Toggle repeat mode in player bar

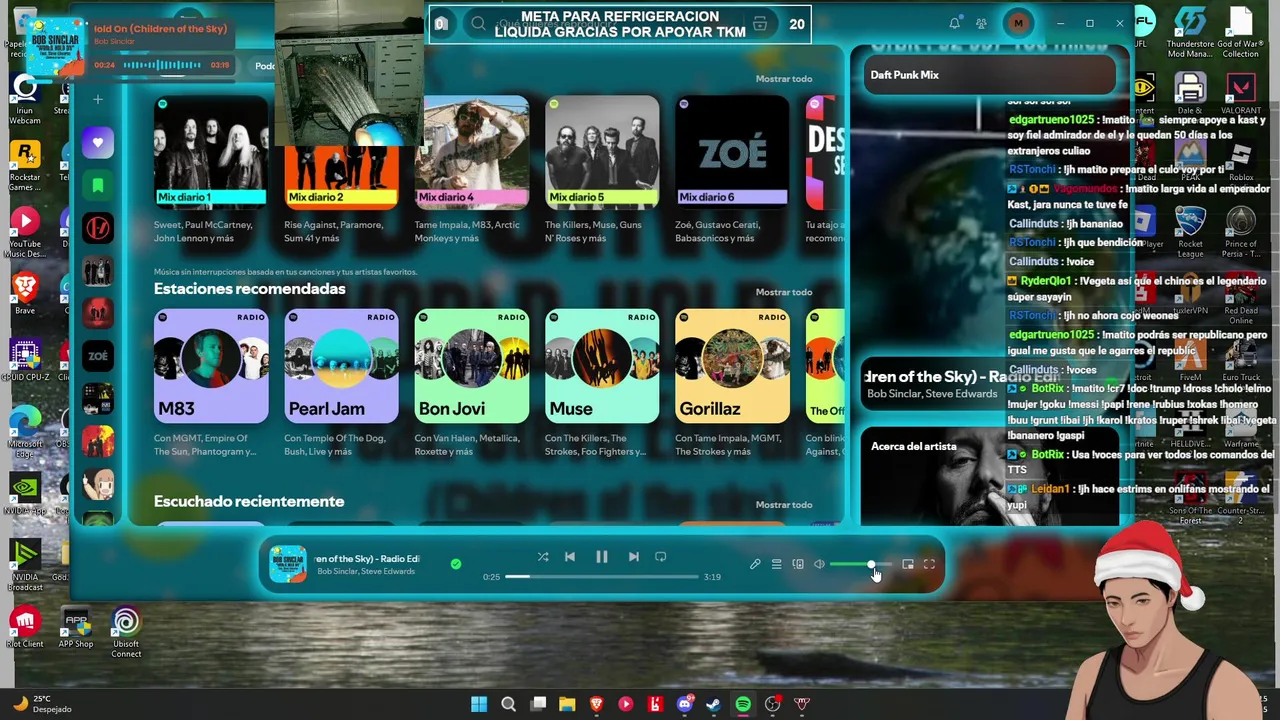660,557
